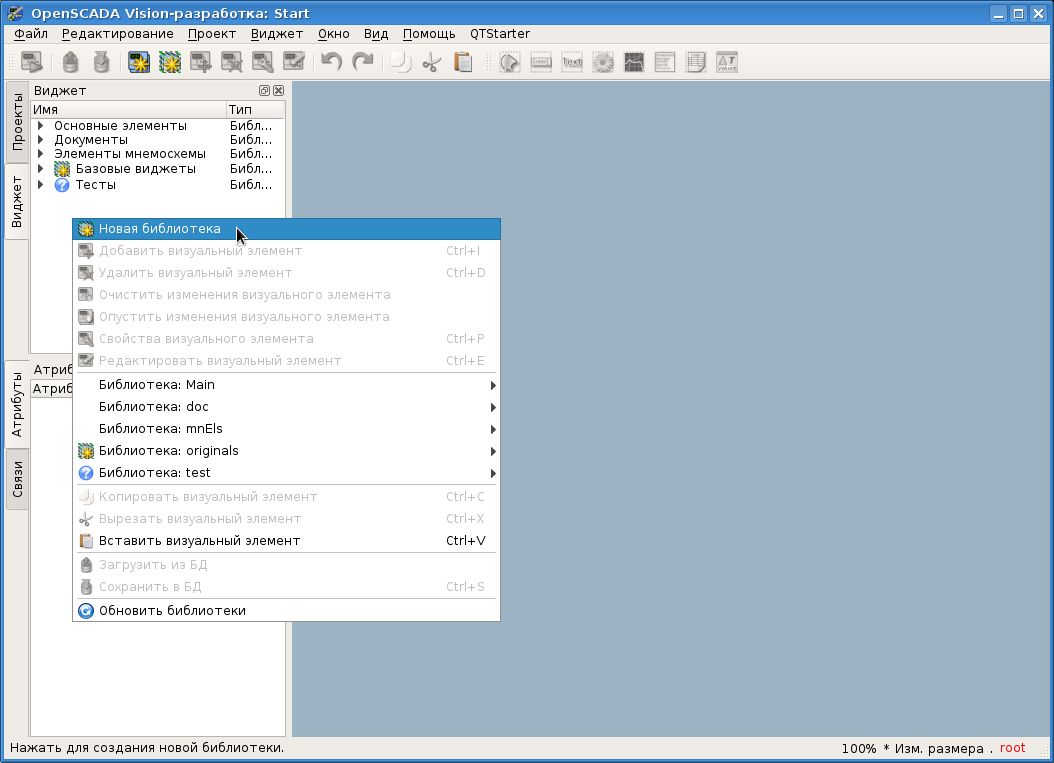
Task: Click the Save to DB toolbar icon
Action: pos(102,63)
